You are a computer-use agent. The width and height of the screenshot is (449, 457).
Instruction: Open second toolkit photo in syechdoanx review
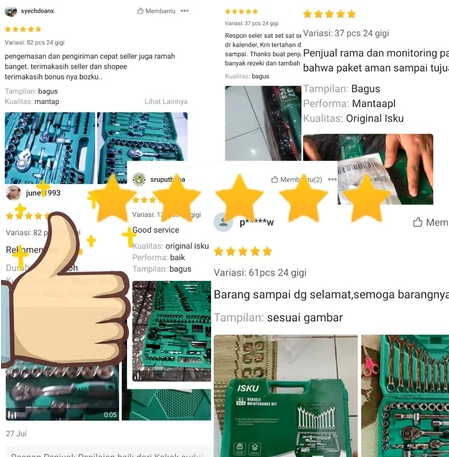click(142, 148)
